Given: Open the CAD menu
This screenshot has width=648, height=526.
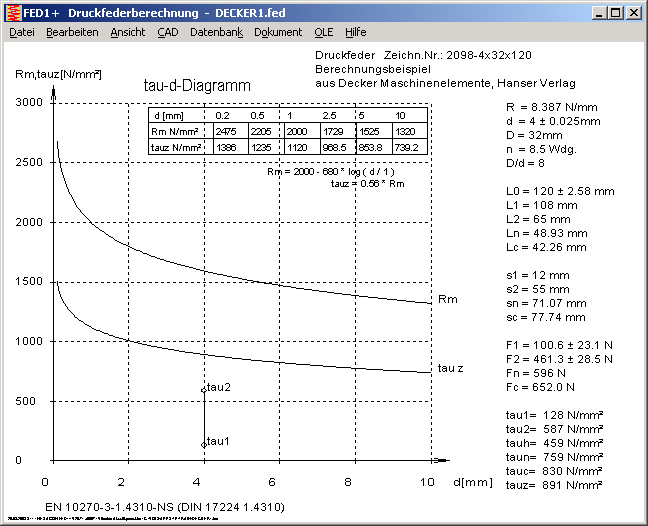Looking at the screenshot, I should coord(168,32).
